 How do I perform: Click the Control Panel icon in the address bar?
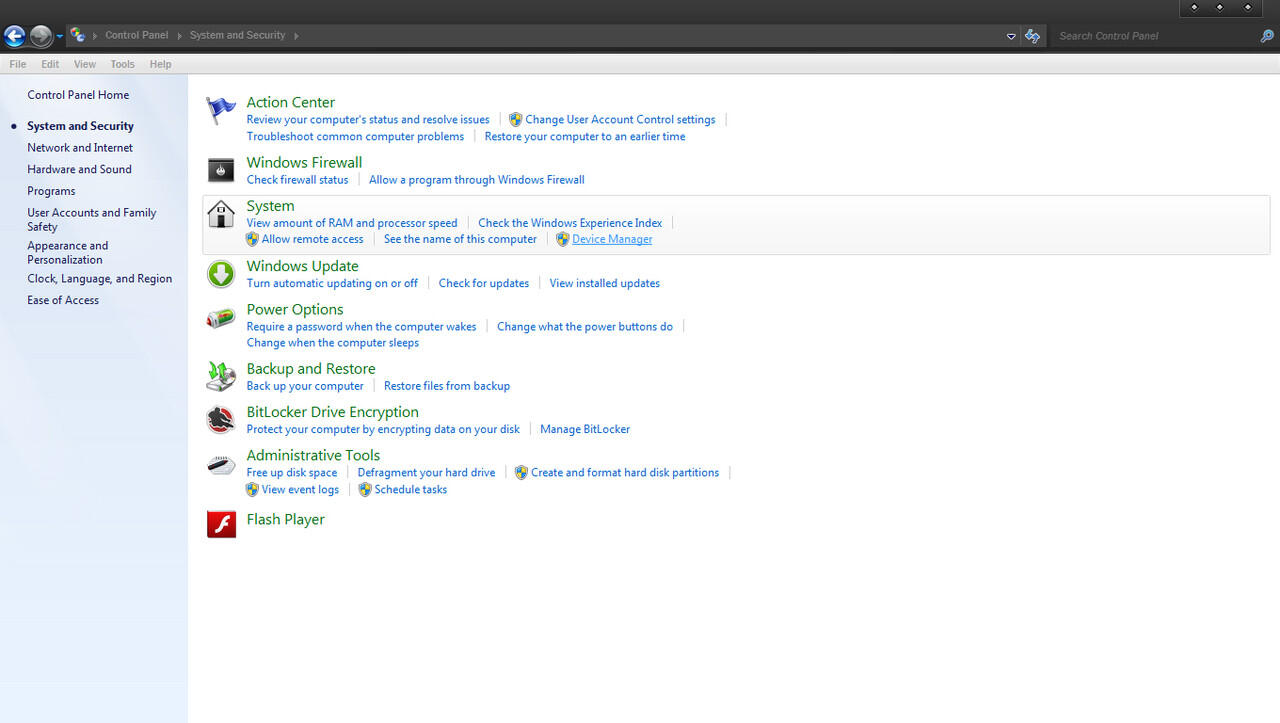point(77,35)
